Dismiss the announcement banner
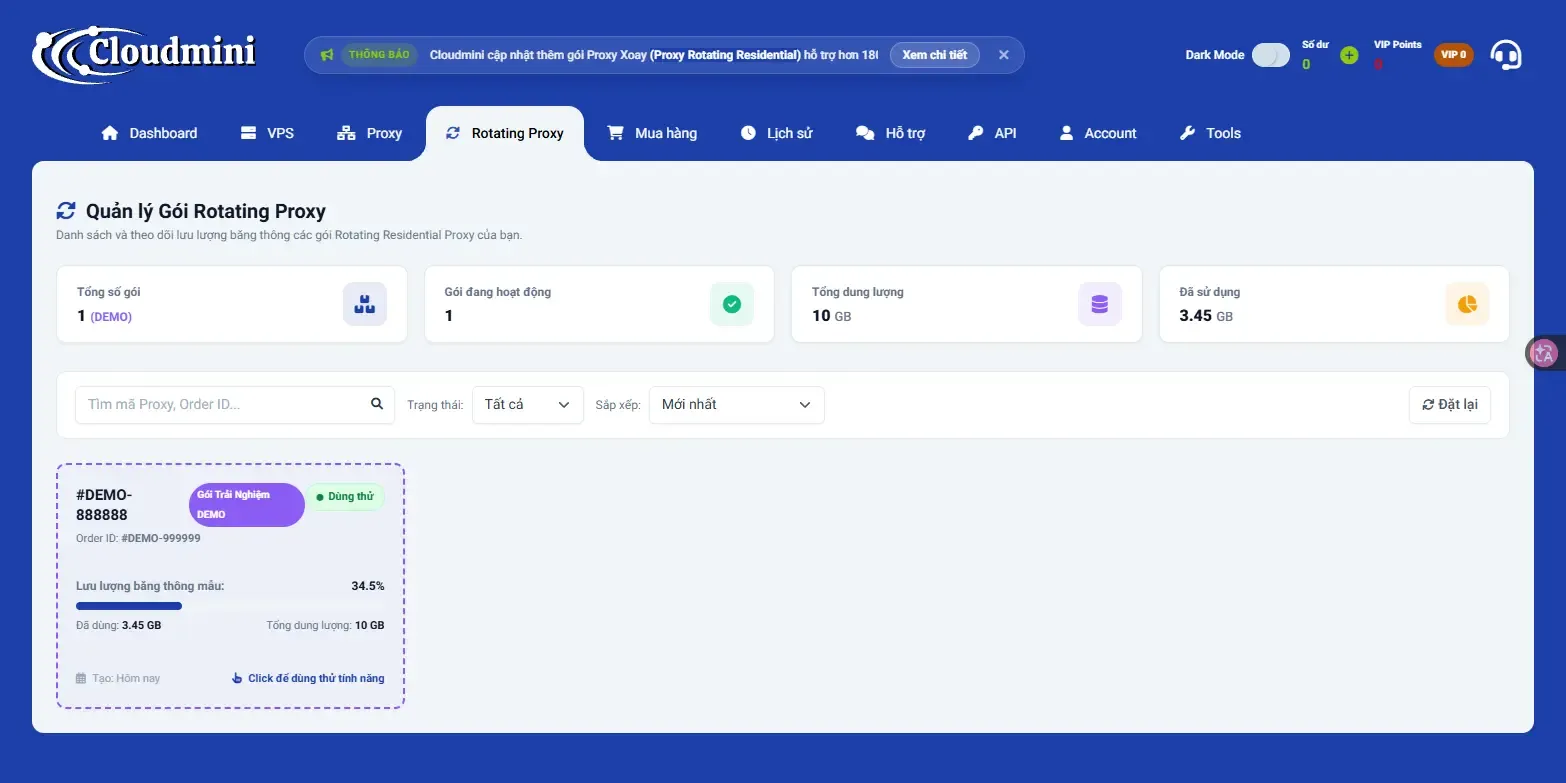Viewport: 1566px width, 783px height. 1004,55
